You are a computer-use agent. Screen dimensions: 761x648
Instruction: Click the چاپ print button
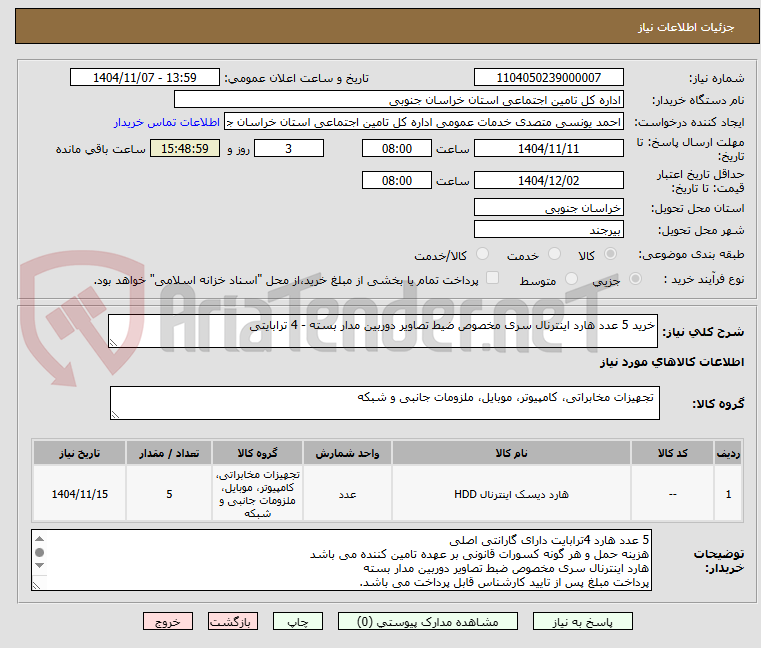pyautogui.click(x=298, y=621)
